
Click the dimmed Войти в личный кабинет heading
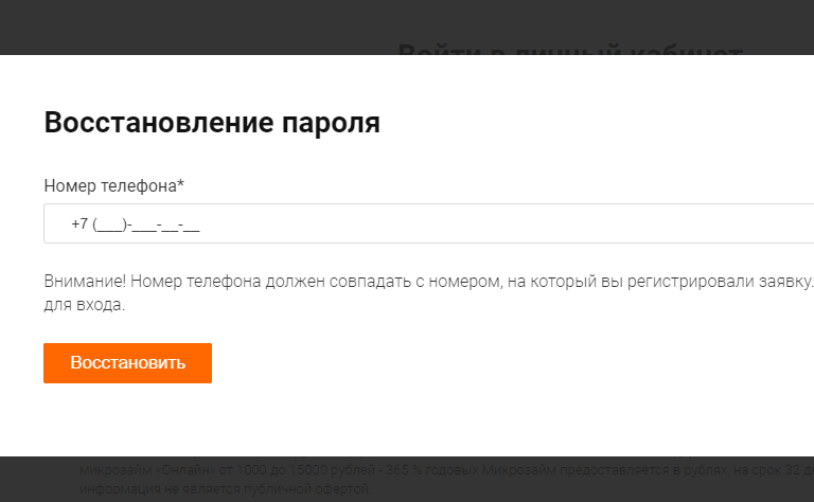click(570, 50)
